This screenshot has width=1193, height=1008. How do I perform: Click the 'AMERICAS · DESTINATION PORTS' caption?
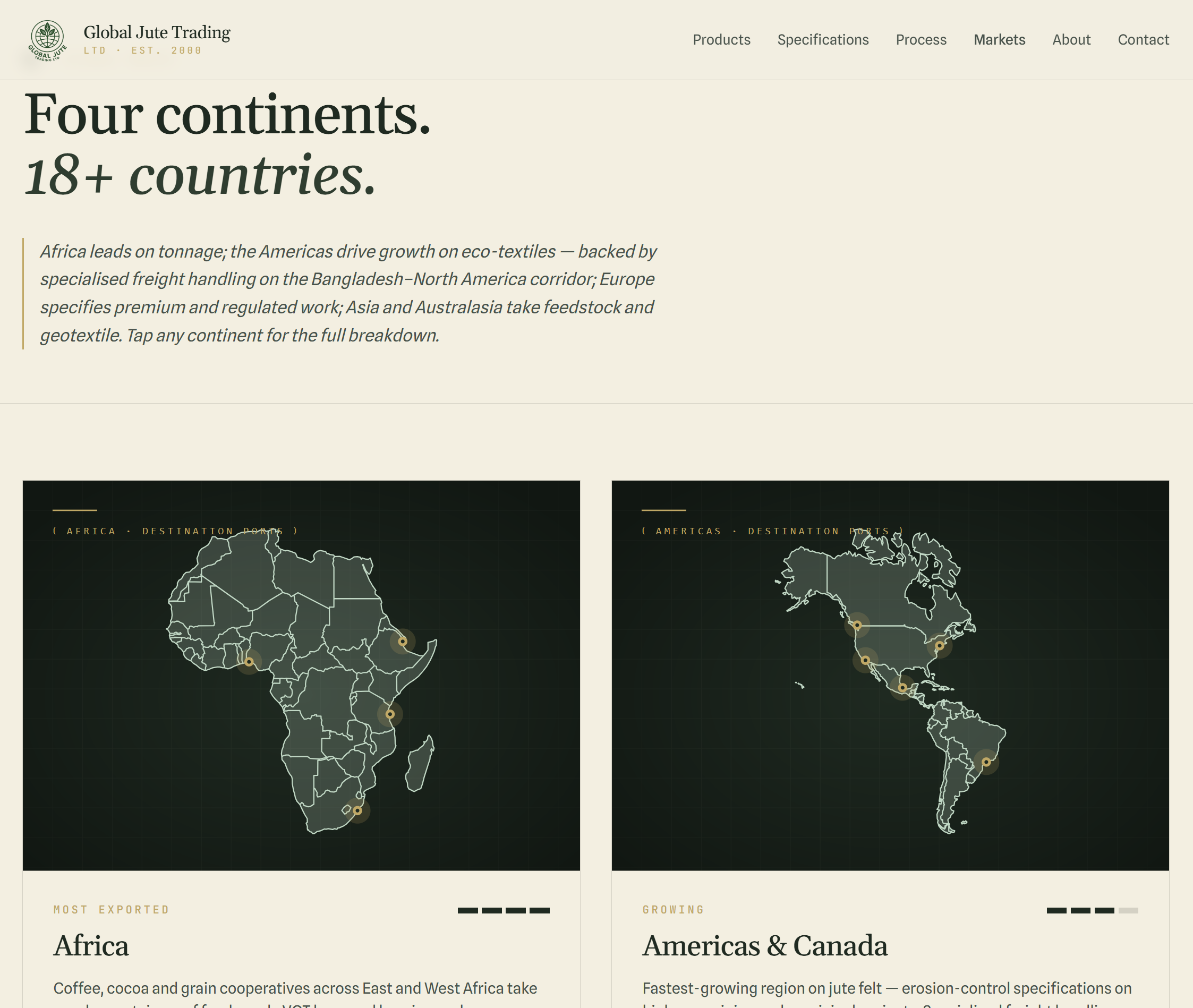click(x=772, y=531)
